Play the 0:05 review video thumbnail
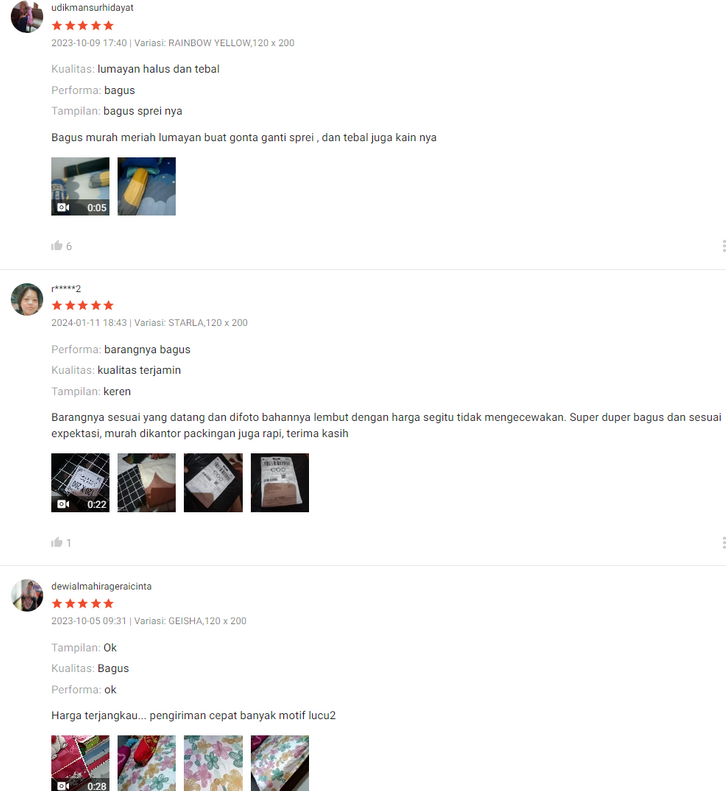726x791 pixels. [80, 186]
